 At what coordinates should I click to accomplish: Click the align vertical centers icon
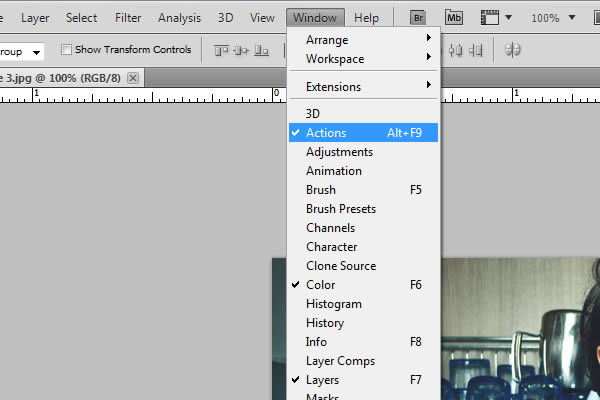[241, 50]
